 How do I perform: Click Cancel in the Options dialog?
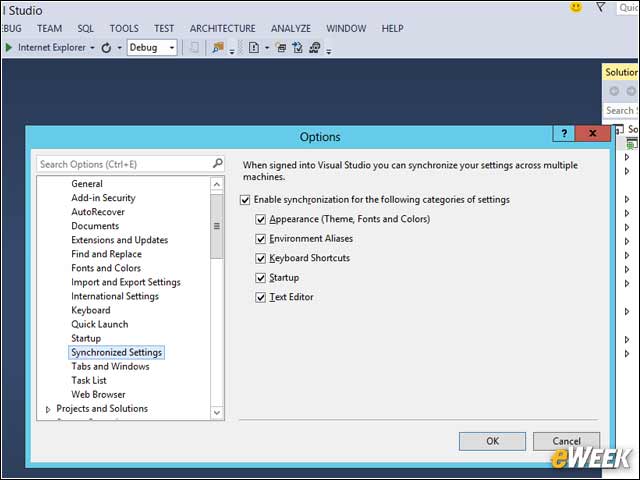[567, 441]
